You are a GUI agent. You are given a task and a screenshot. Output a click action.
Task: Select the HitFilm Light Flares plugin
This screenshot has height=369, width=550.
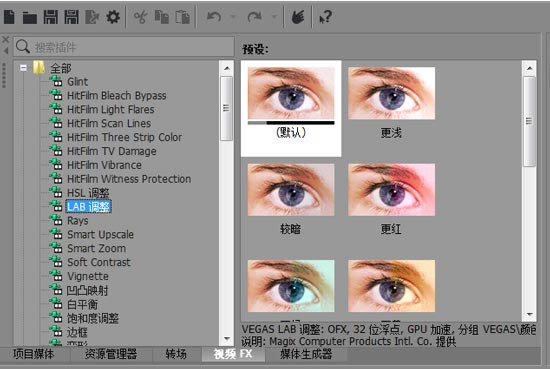pos(110,109)
